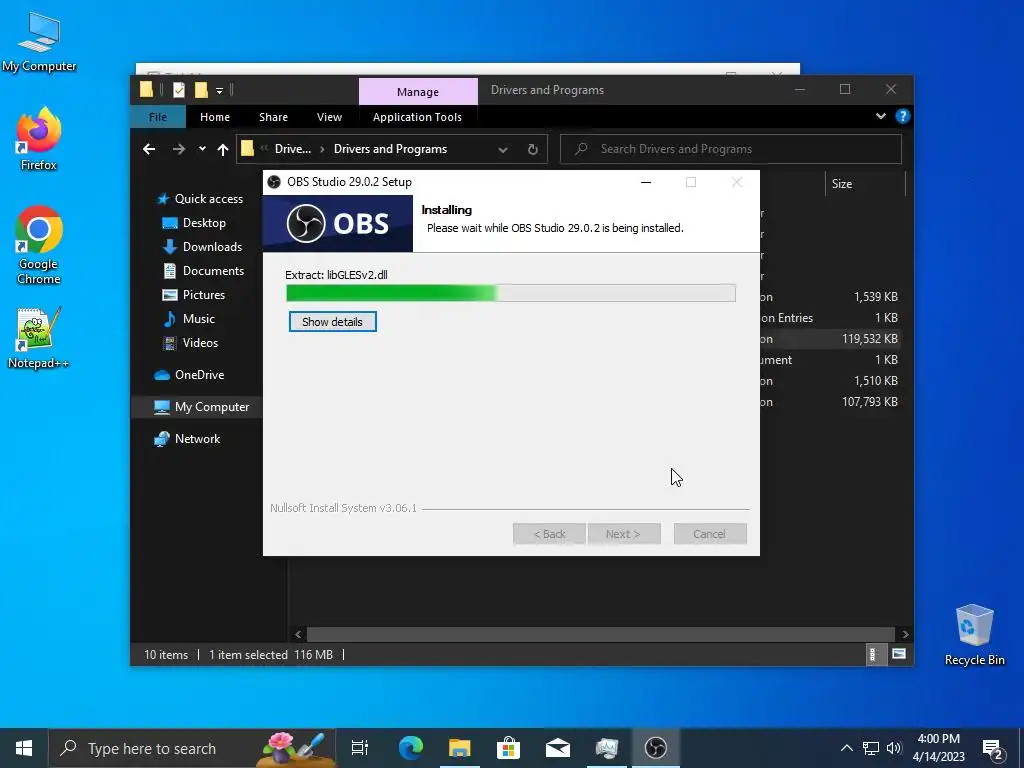This screenshot has height=768, width=1024.
Task: Click the Size column header
Action: (x=864, y=184)
